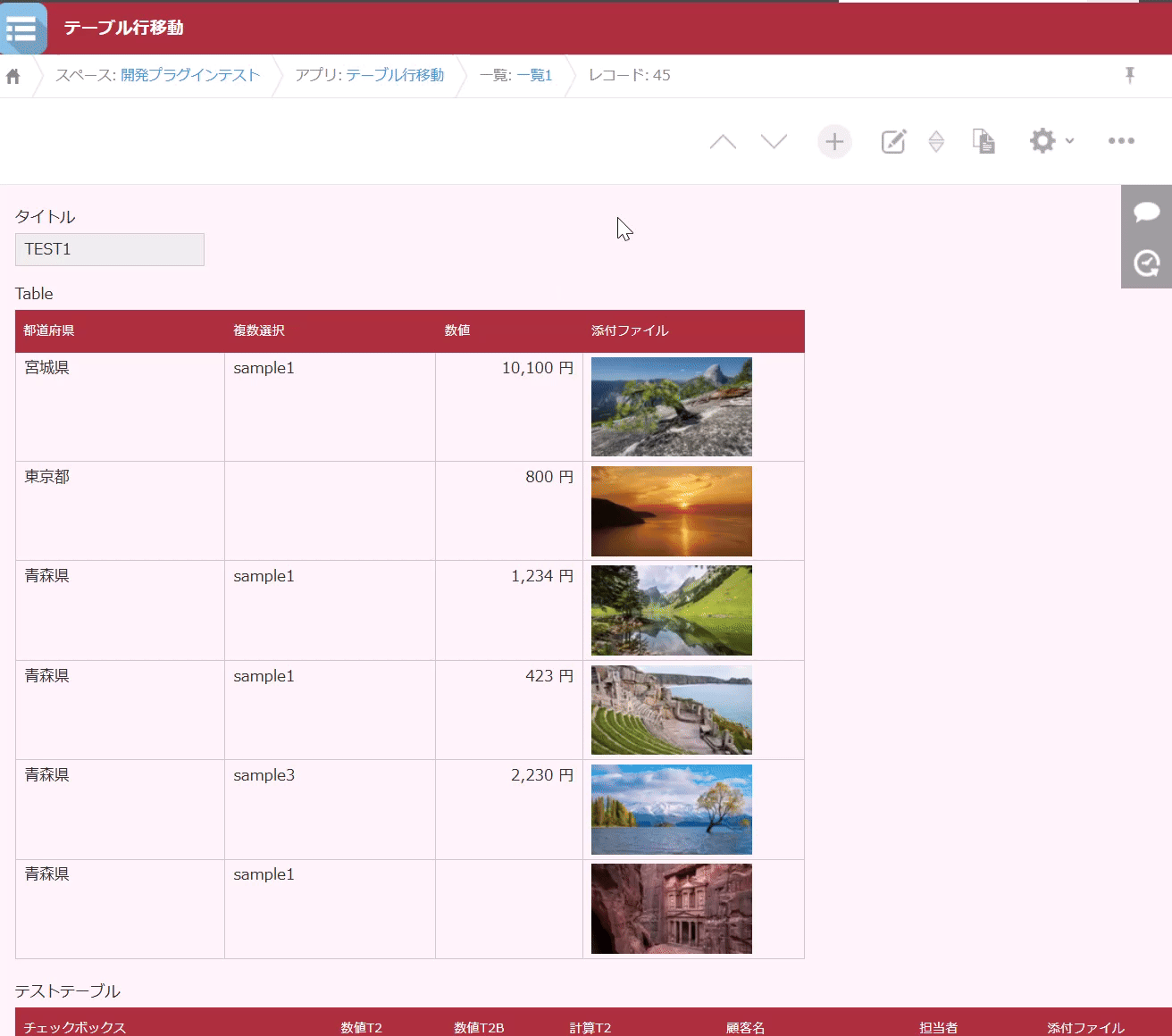Open the 開発プラグインテスト space link
This screenshot has width=1172, height=1036.
coord(190,75)
